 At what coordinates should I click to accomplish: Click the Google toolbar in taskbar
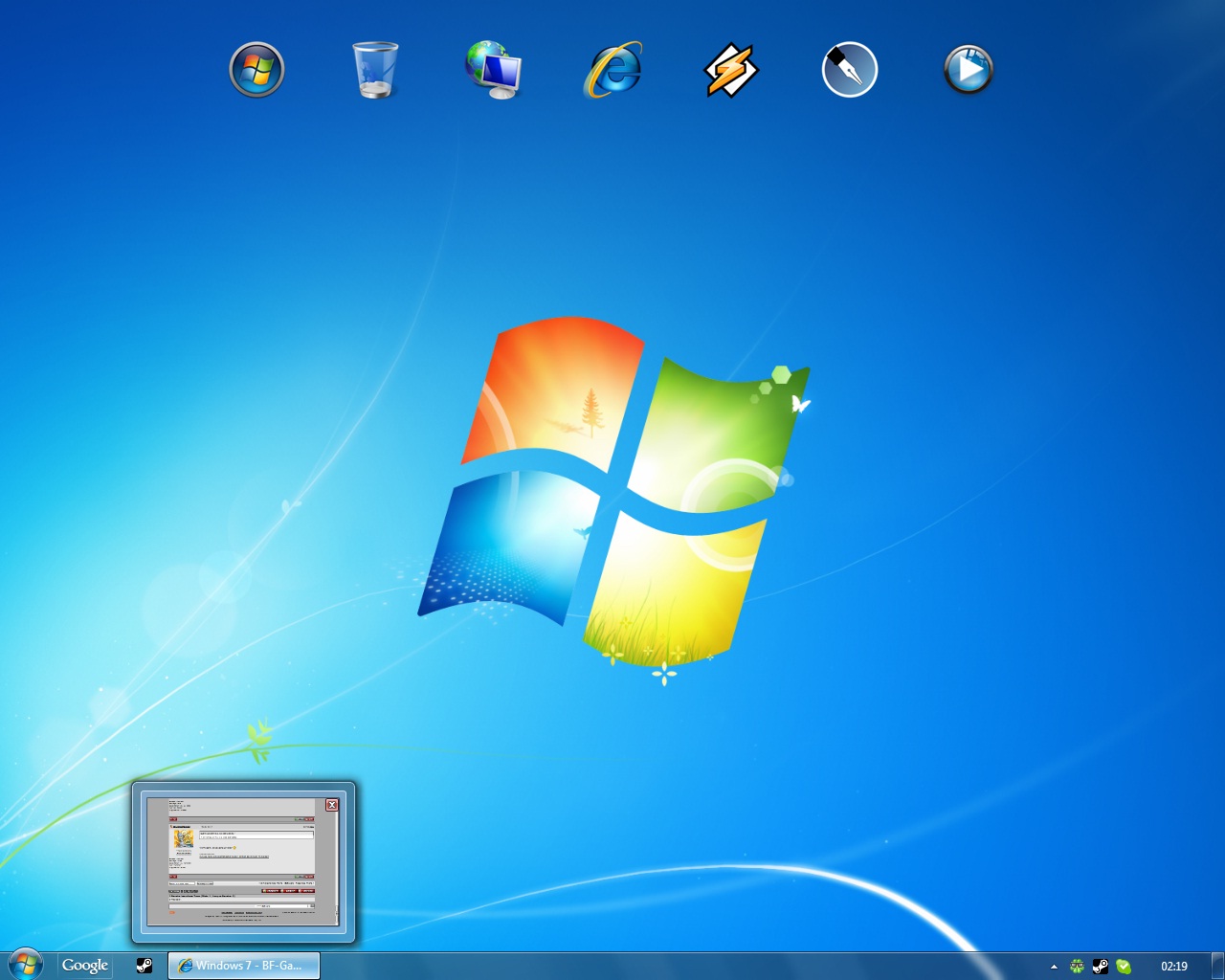[85, 966]
